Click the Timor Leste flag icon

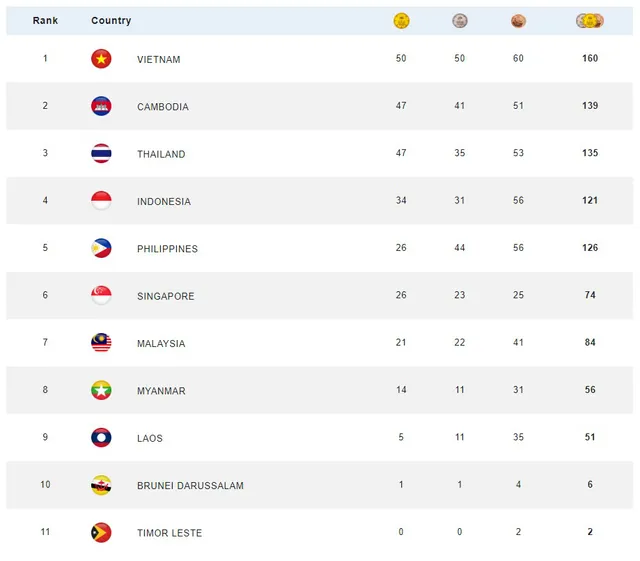[101, 533]
